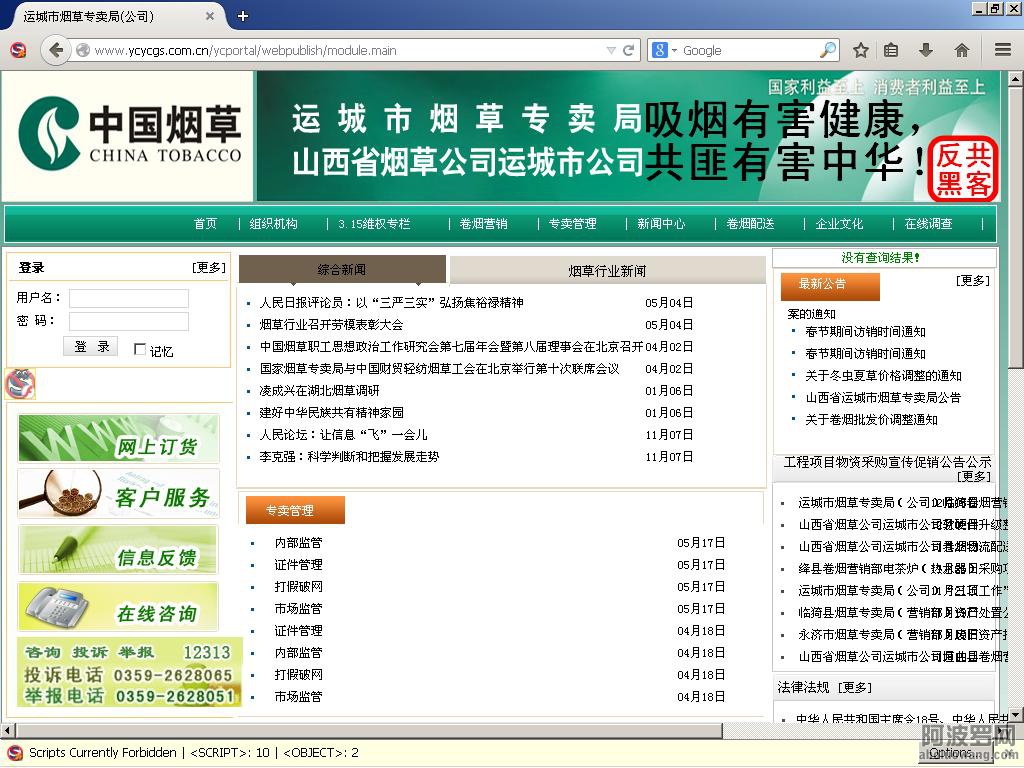Open the bookmarks list icon
This screenshot has height=768, width=1024.
tap(891, 50)
